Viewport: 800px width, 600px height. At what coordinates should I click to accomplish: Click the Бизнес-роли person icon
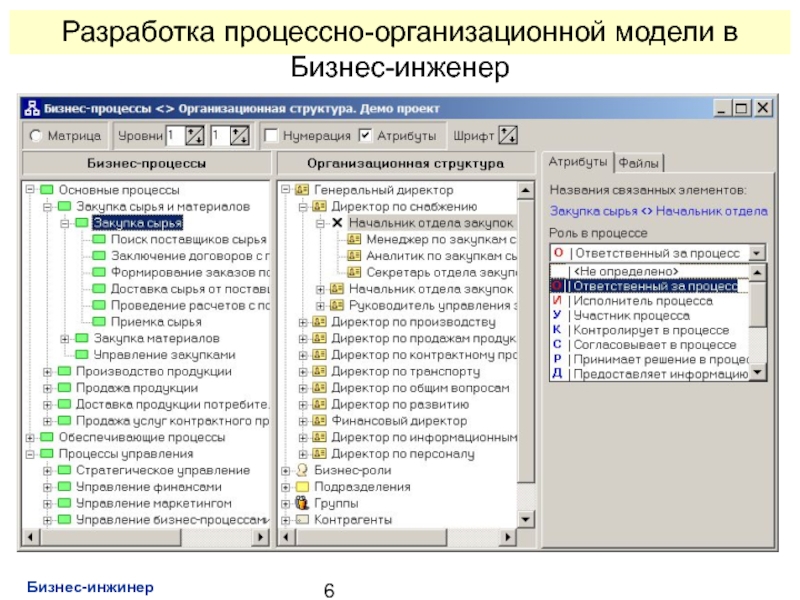(302, 470)
